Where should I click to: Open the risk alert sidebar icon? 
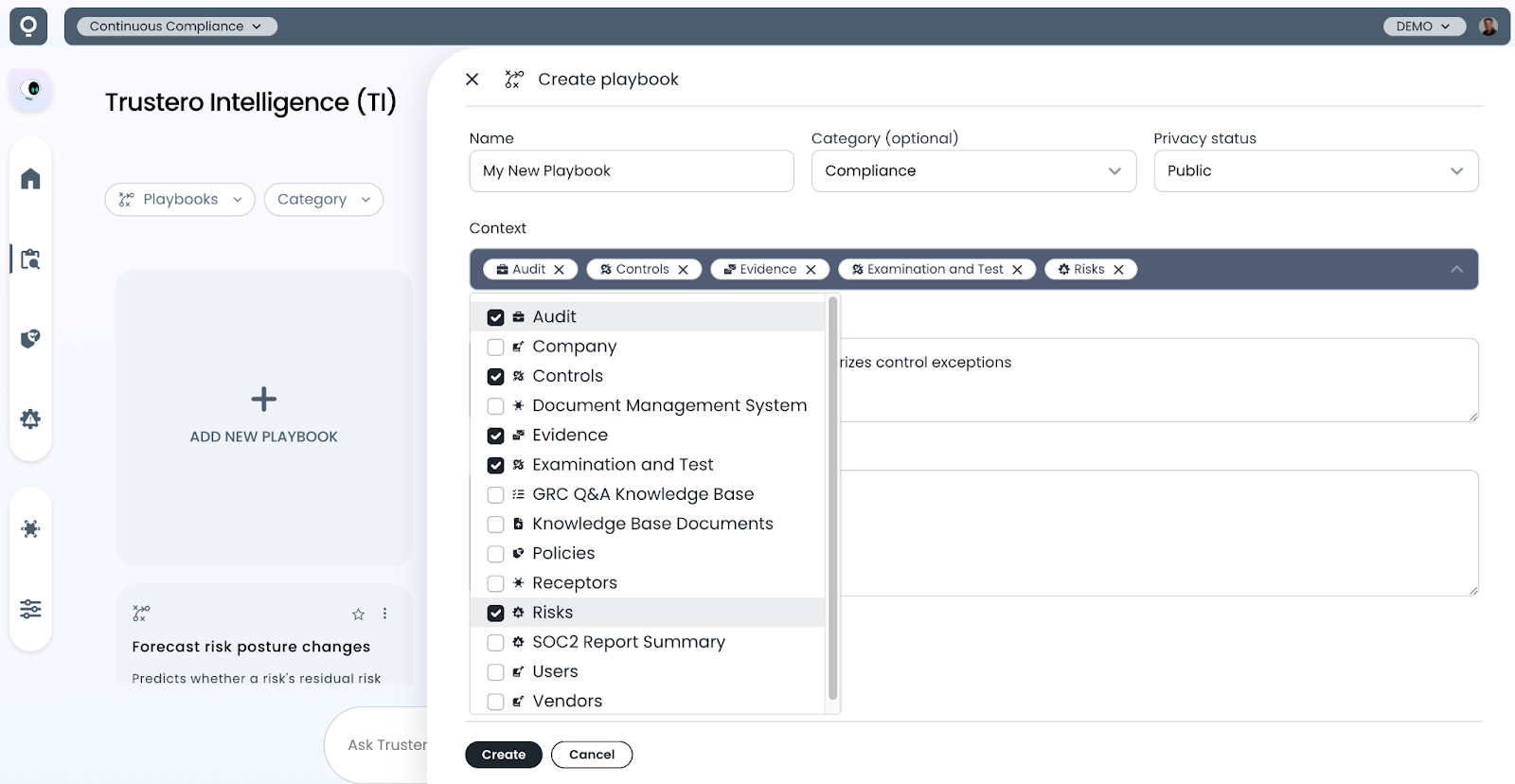(30, 419)
